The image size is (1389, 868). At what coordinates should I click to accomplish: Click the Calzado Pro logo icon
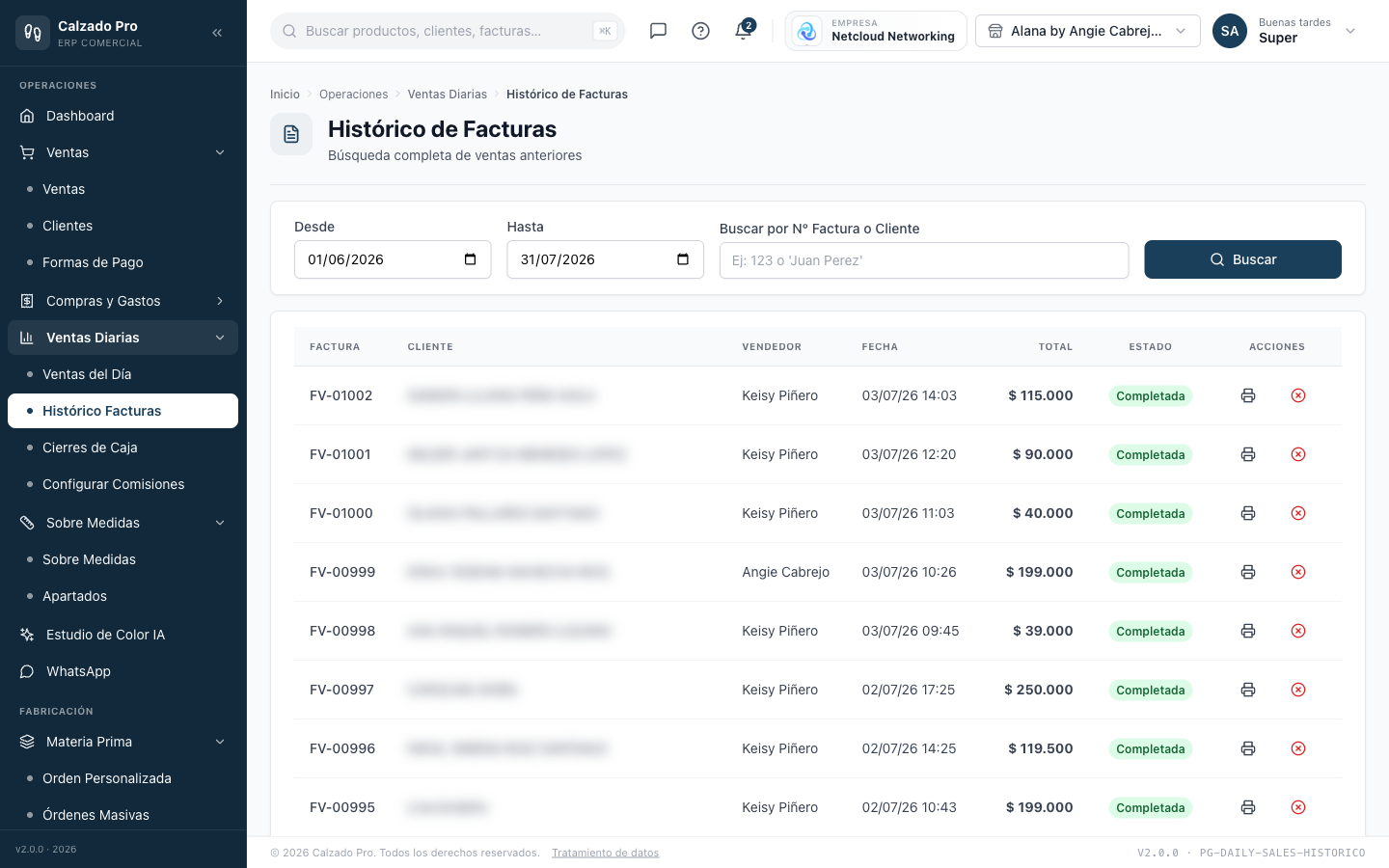tap(33, 33)
